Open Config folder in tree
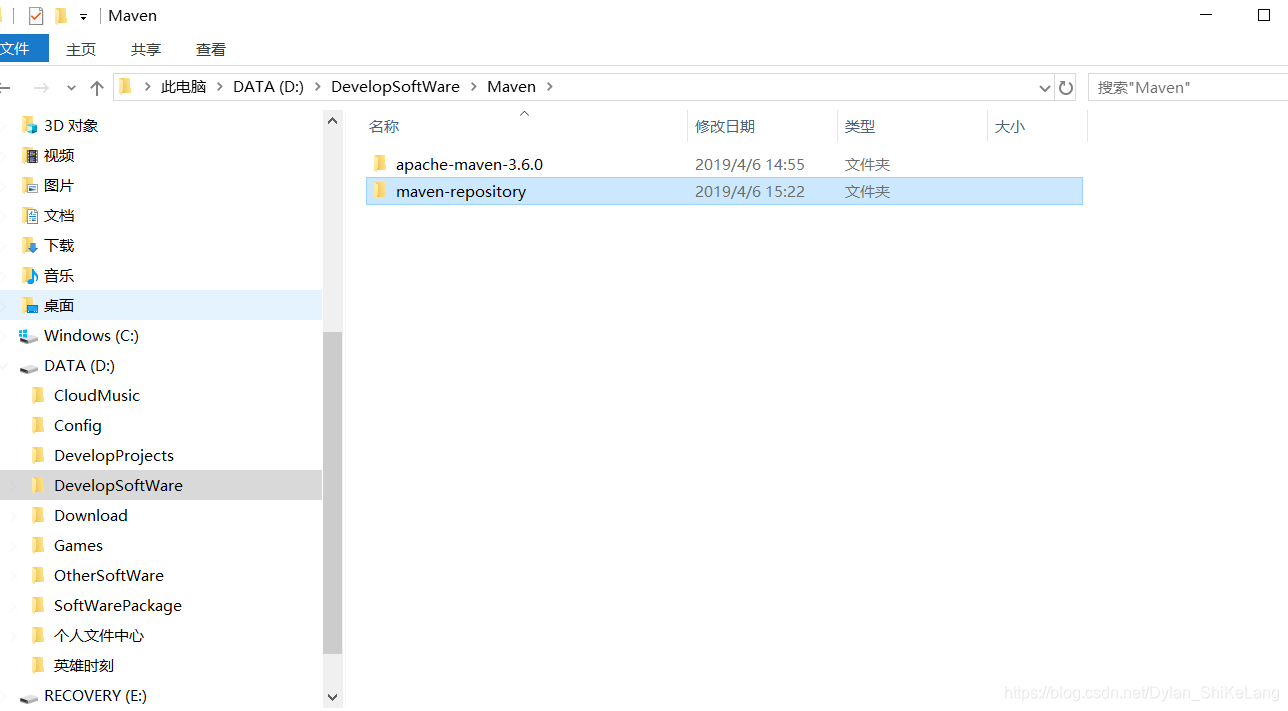Viewport: 1288px width, 711px height. [78, 426]
